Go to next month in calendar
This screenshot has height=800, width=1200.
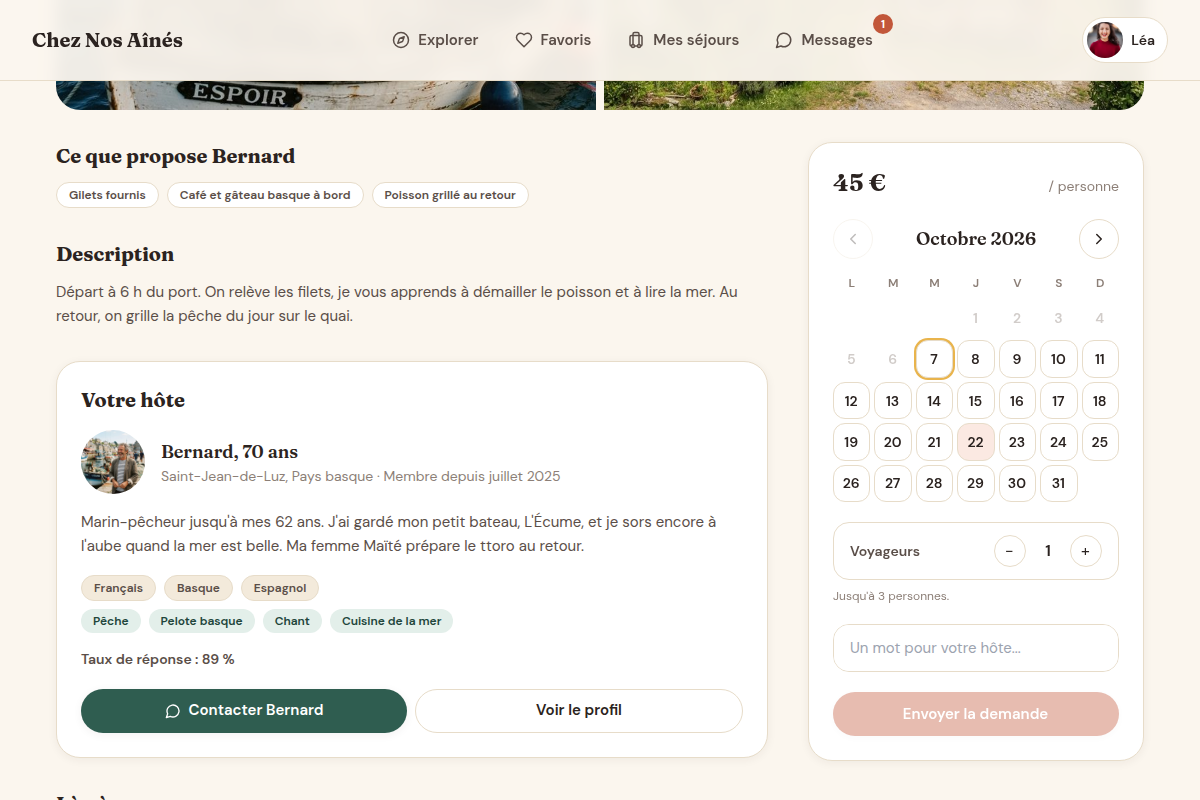pyautogui.click(x=1098, y=239)
